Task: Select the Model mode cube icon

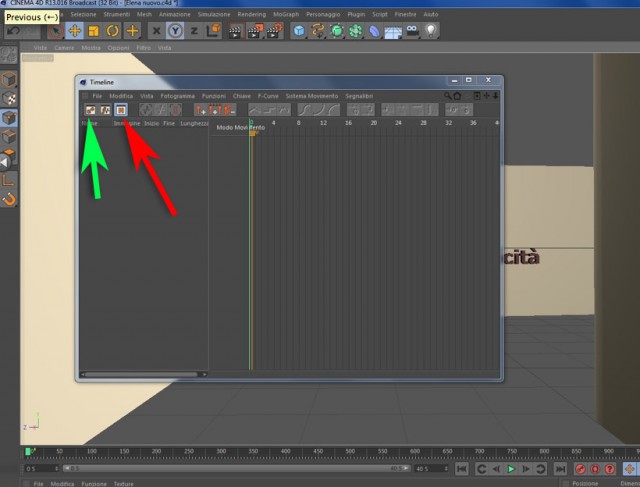Action: tap(9, 79)
